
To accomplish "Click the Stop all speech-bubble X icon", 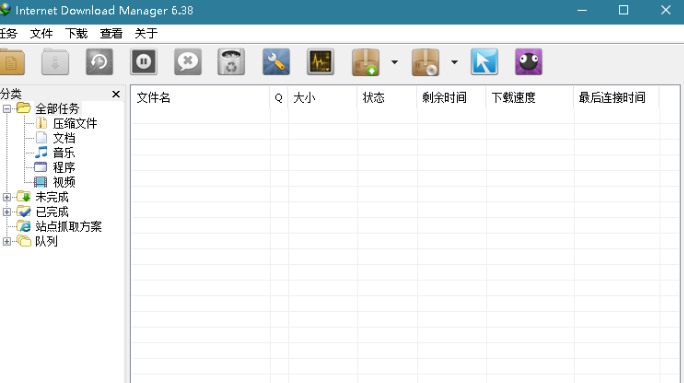I will pos(188,62).
